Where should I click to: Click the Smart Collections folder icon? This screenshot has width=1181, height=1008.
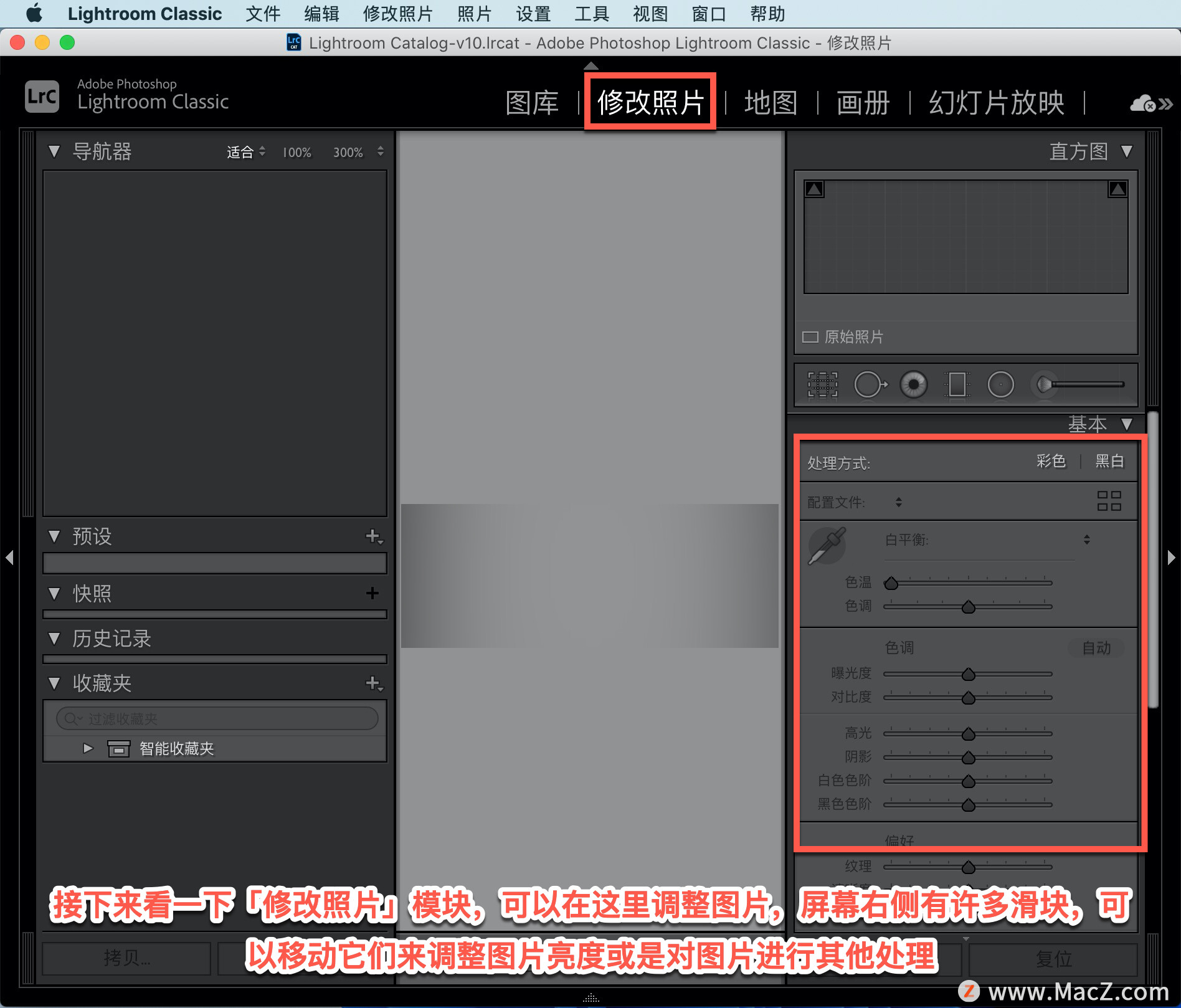click(118, 748)
